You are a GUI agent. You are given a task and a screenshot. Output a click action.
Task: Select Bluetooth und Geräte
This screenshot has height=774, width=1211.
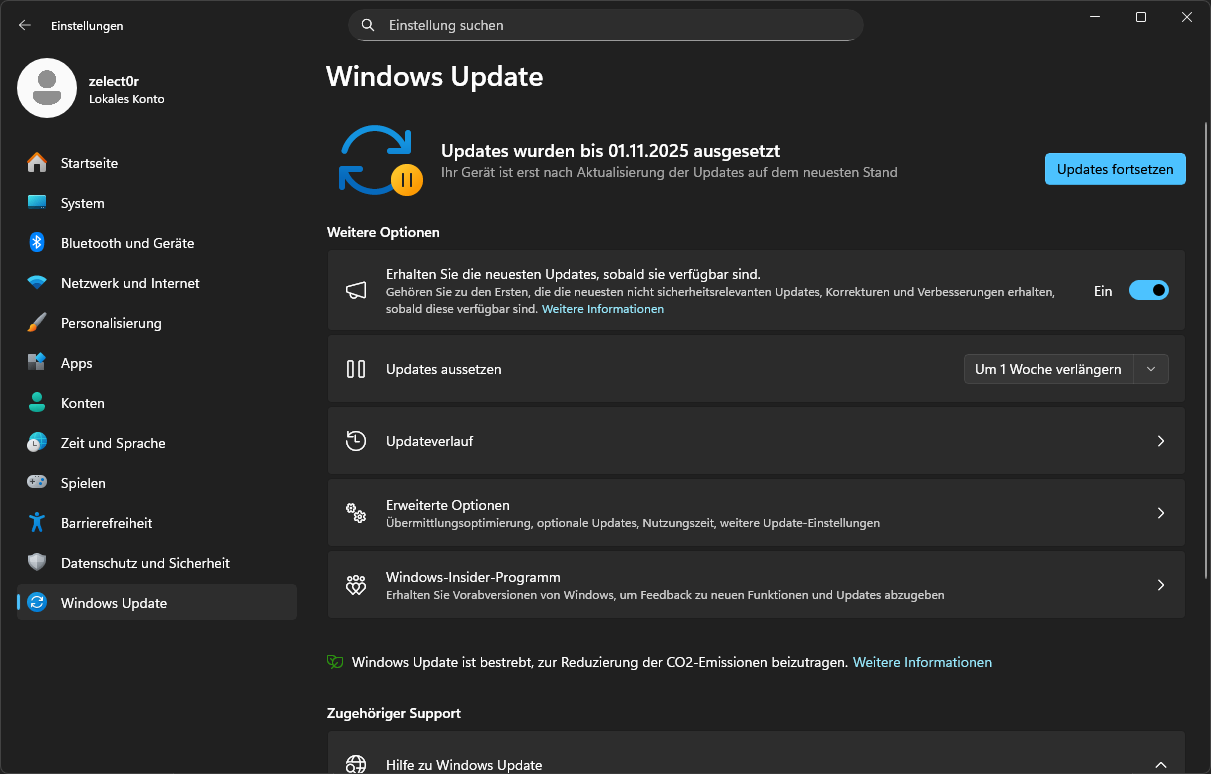point(157,243)
